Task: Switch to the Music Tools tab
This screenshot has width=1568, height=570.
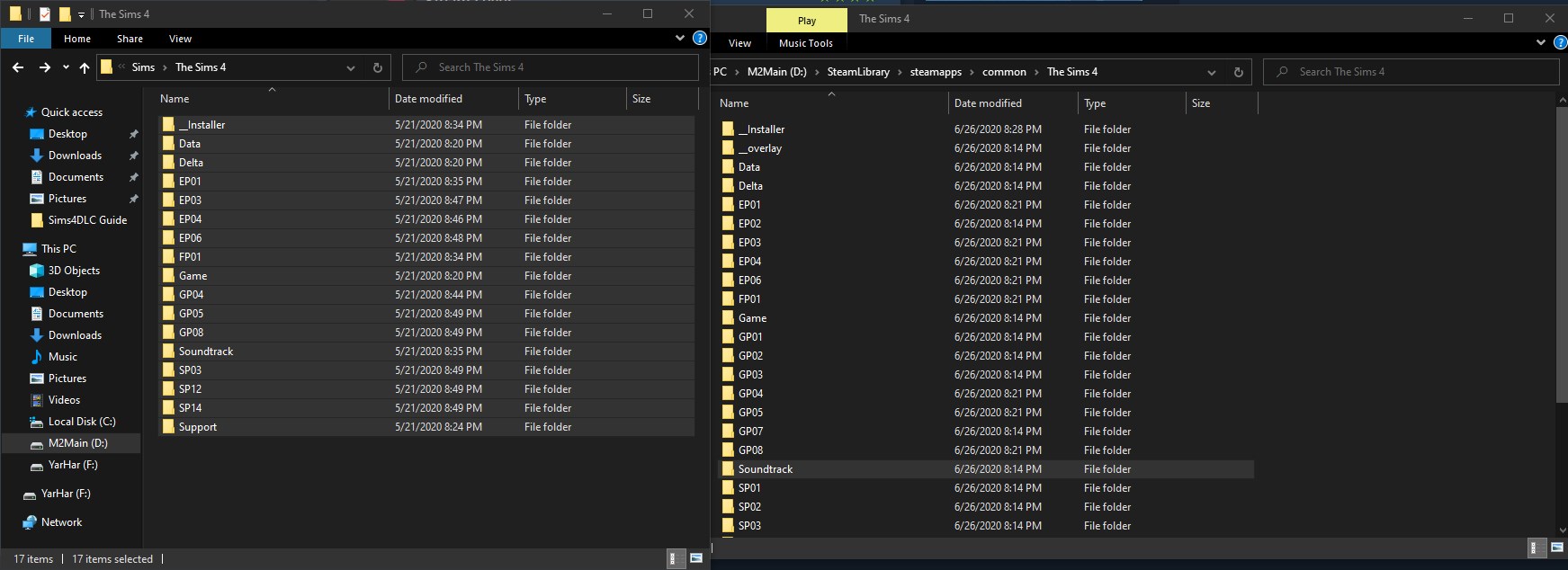Action: click(806, 43)
